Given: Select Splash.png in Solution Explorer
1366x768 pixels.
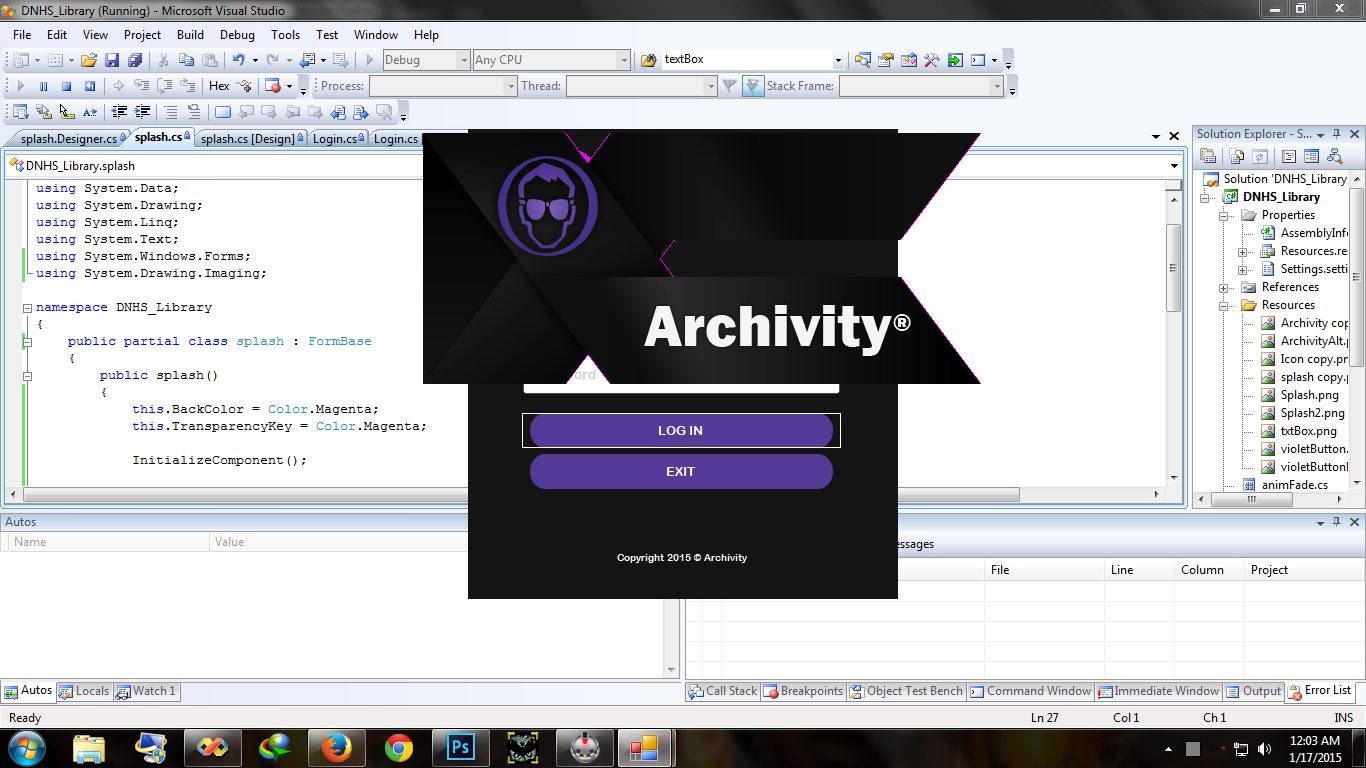Looking at the screenshot, I should [1300, 395].
